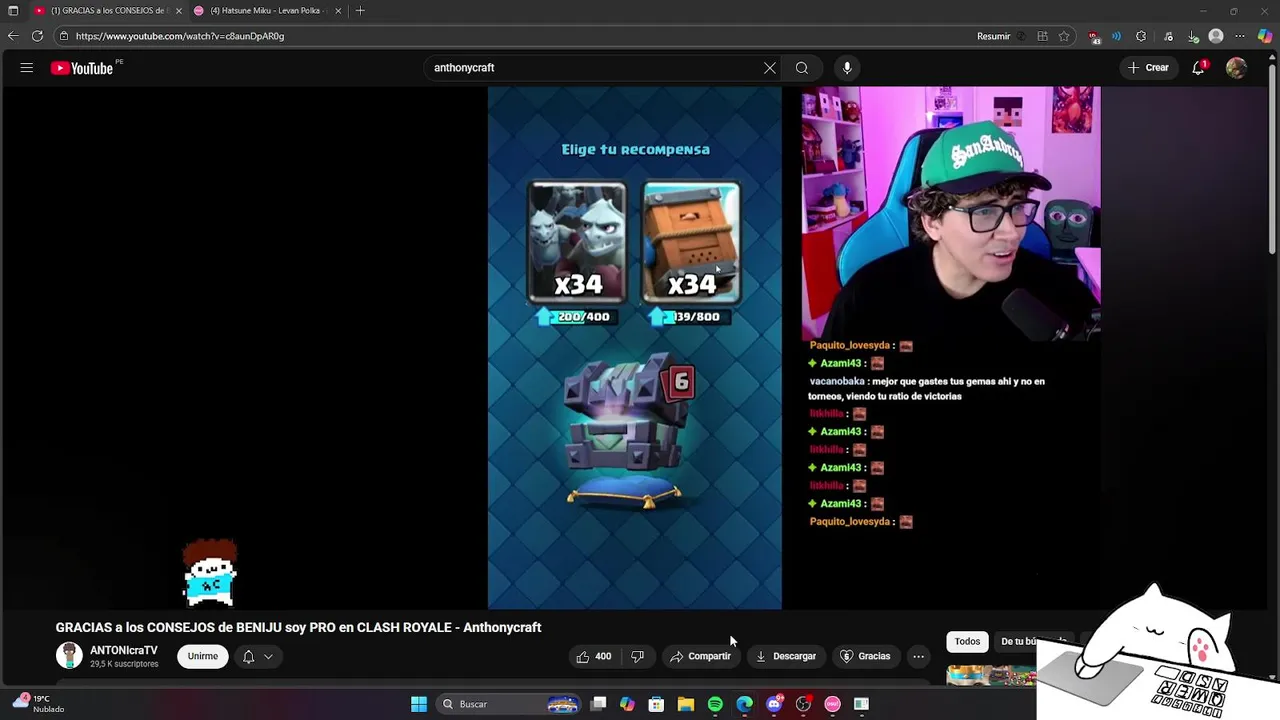
Task: Open the weather widget showing 19°C
Action: pos(38,704)
